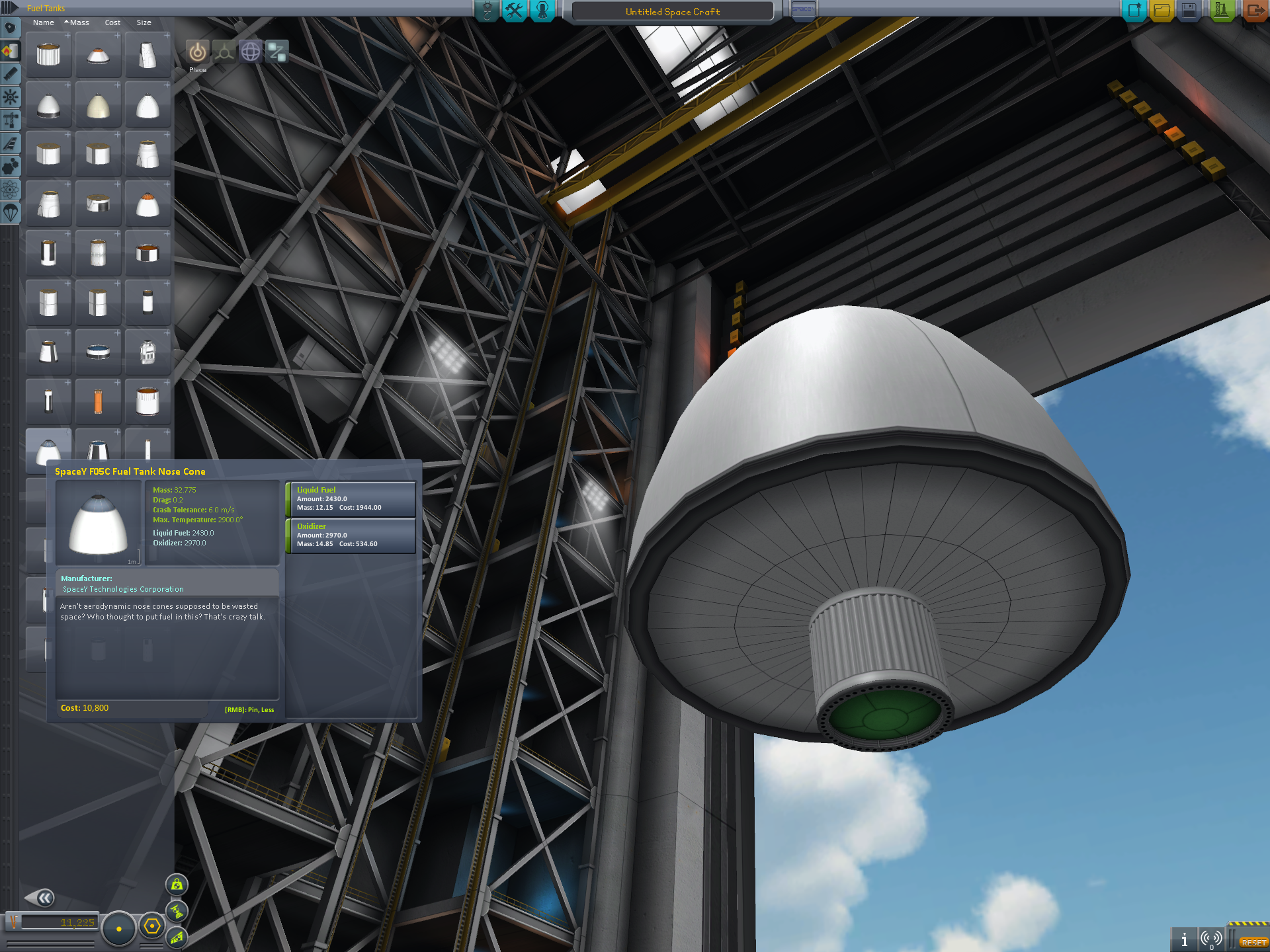The height and width of the screenshot is (952, 1270).
Task: Open the info button at bottom right
Action: [x=1184, y=939]
